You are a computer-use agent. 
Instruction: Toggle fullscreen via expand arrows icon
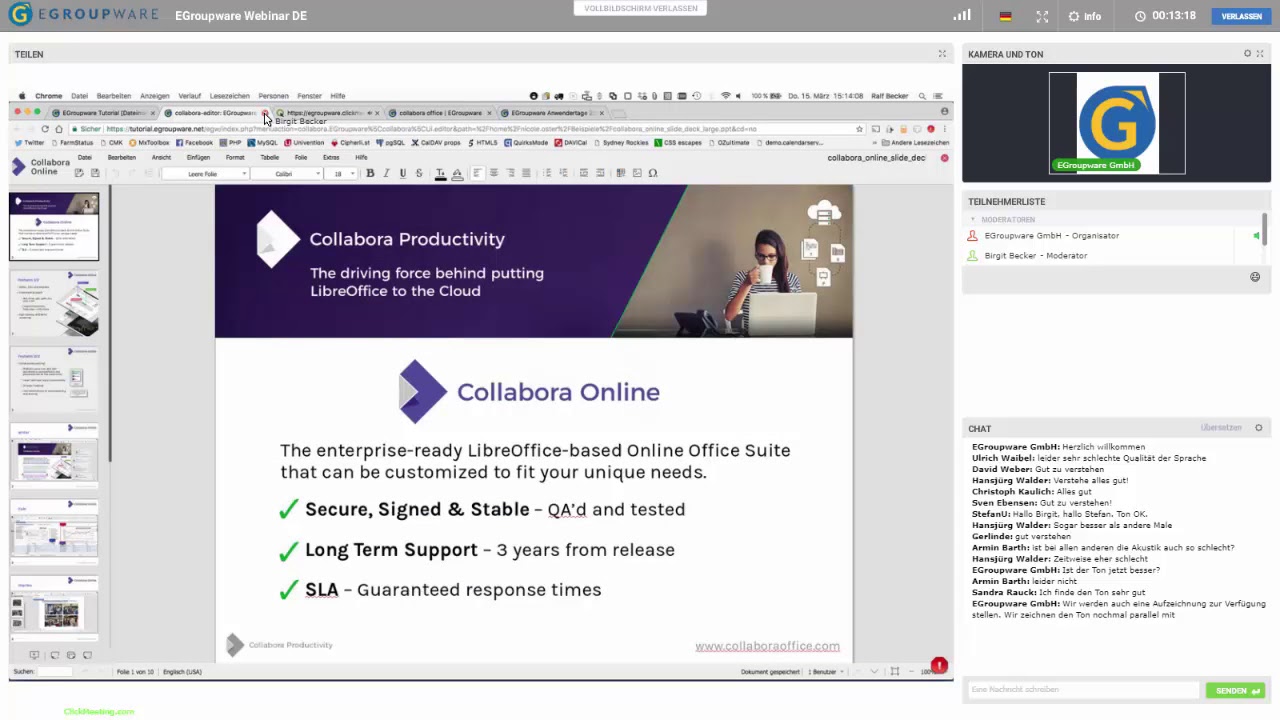(x=1042, y=16)
